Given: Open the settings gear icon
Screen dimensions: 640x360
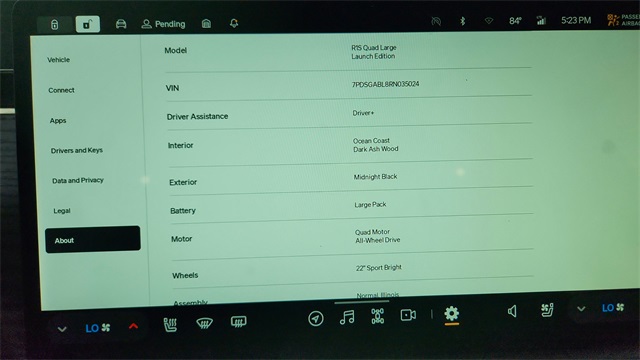Looking at the screenshot, I should point(451,313).
